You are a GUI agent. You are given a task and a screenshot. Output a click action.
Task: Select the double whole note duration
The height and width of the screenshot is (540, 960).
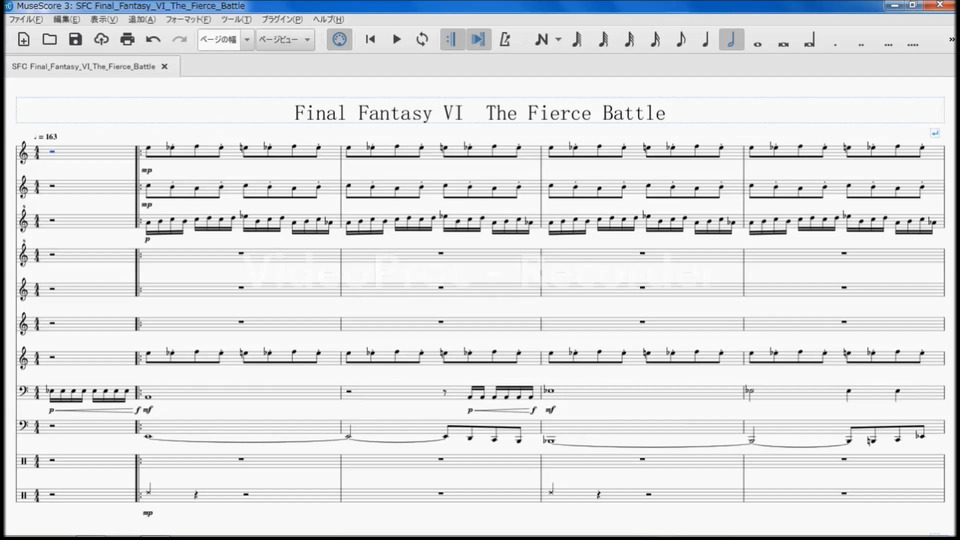783,43
